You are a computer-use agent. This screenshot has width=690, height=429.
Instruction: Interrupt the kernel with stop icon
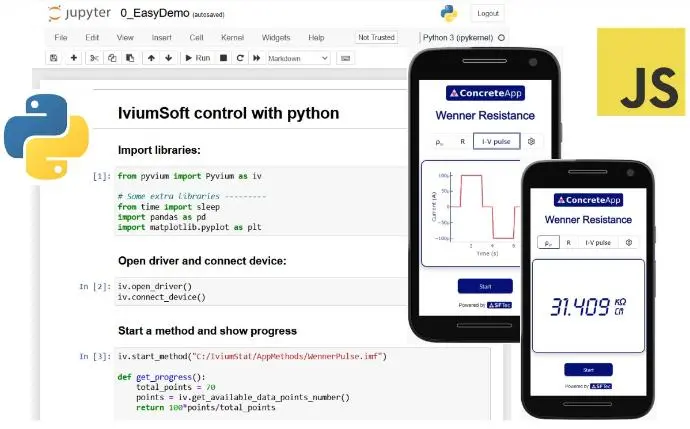click(224, 58)
